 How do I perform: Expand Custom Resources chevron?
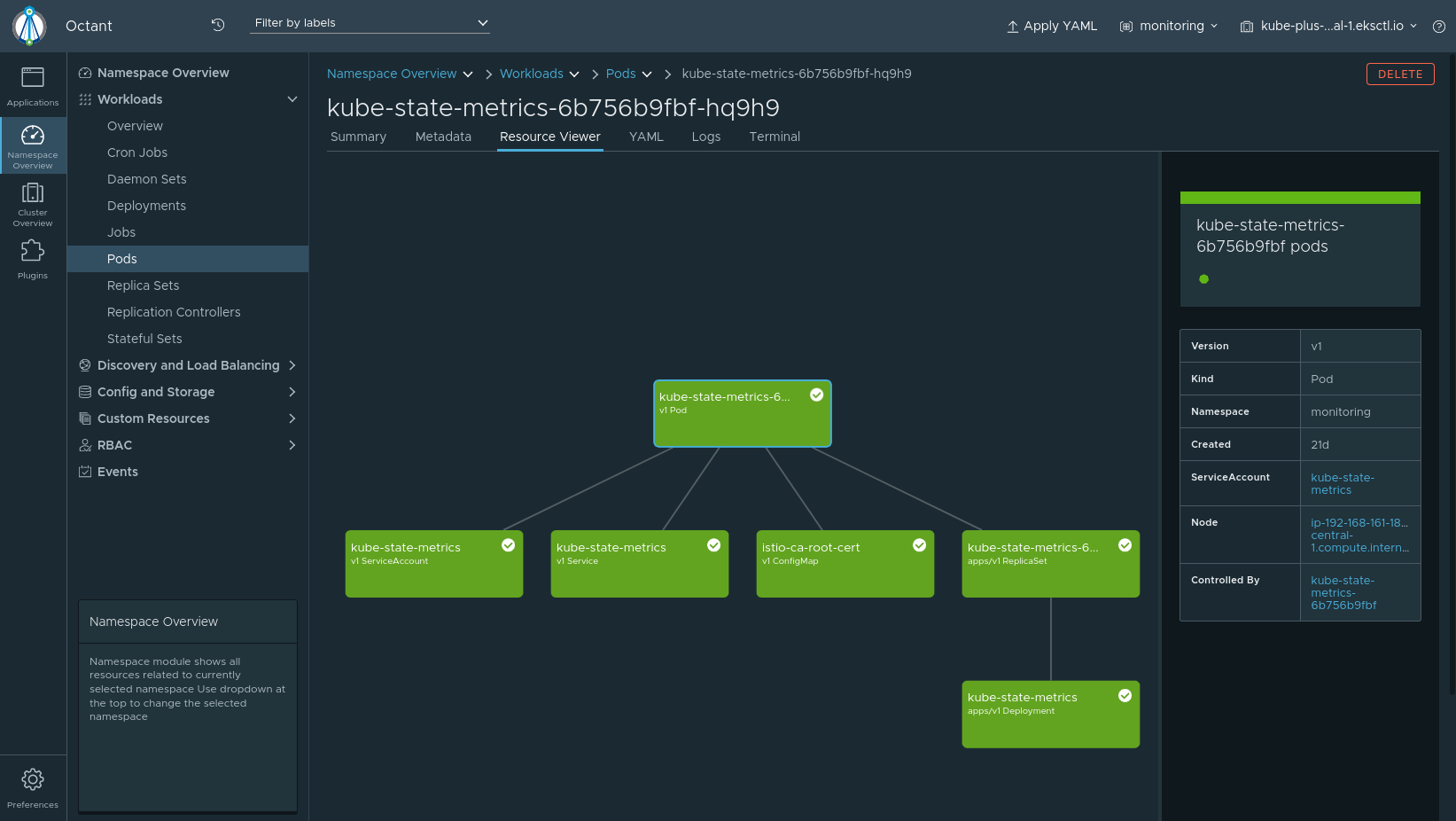tap(292, 418)
